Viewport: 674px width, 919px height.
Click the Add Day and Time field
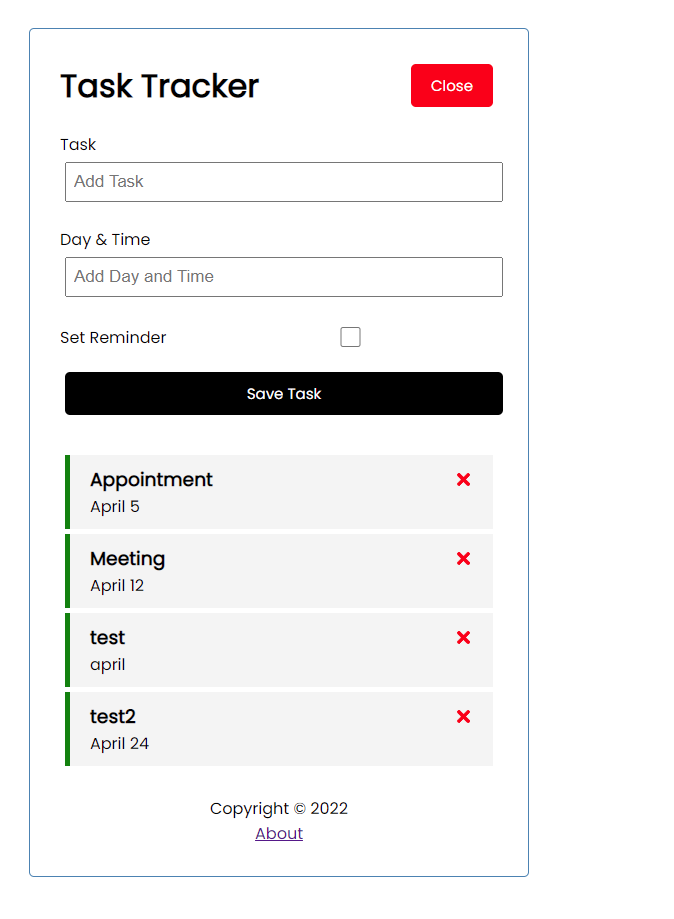[283, 276]
